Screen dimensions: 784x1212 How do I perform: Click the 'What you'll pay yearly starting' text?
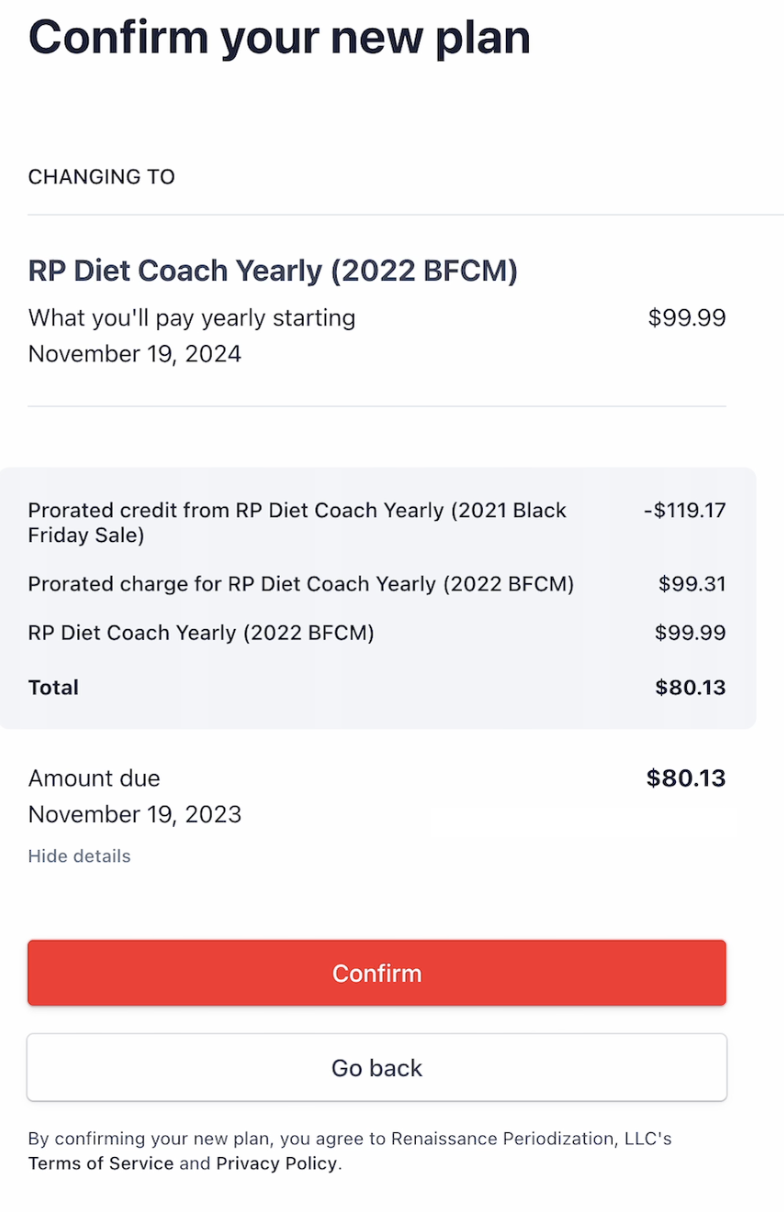point(191,318)
